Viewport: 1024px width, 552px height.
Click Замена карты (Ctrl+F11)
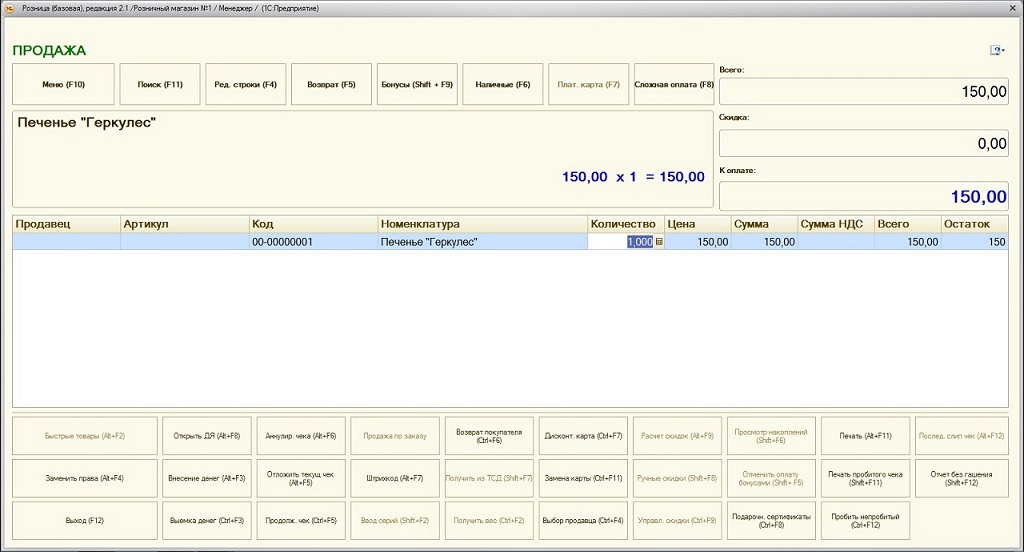[583, 478]
